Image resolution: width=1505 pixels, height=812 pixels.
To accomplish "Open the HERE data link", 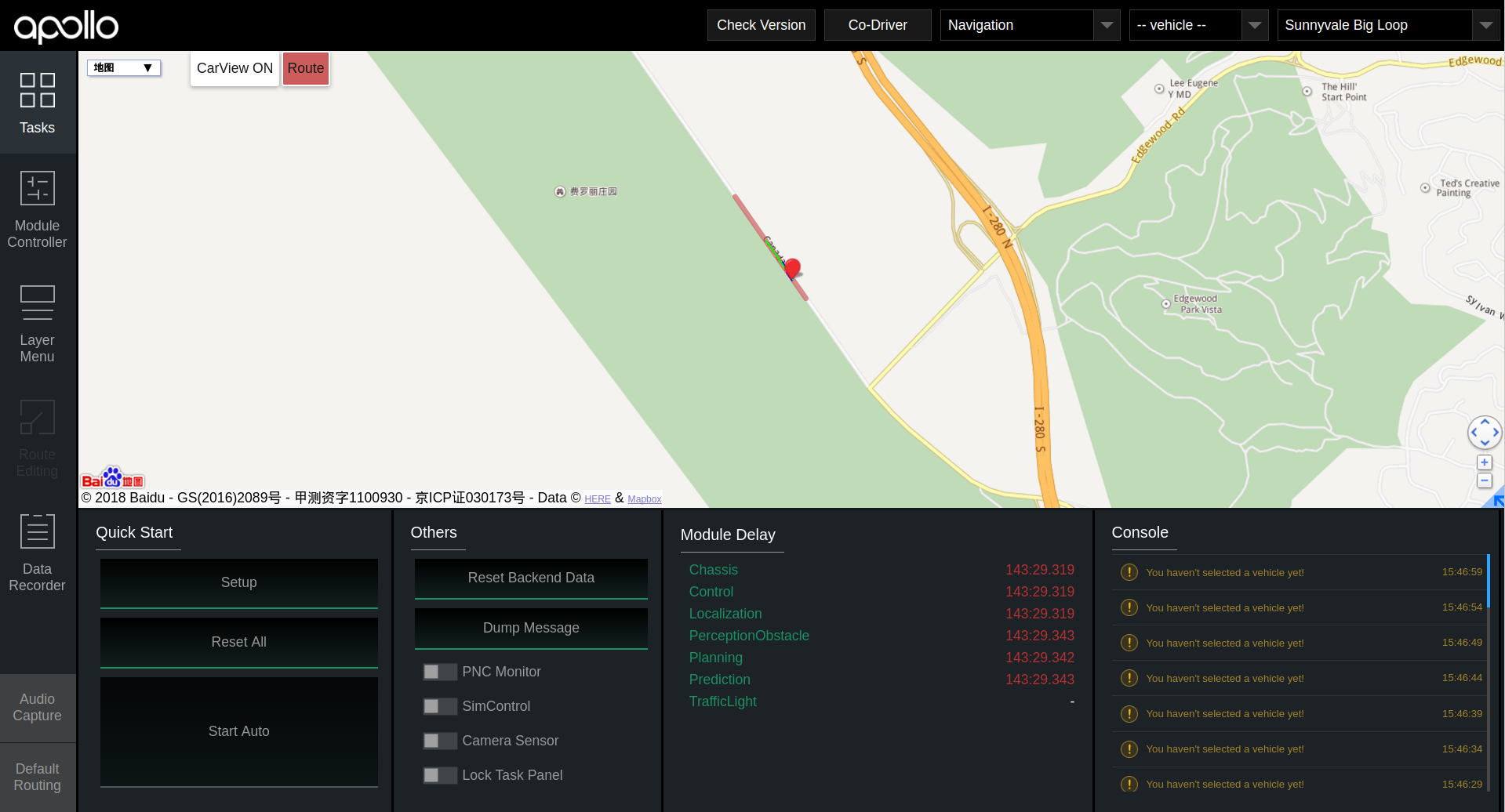I will pos(598,498).
